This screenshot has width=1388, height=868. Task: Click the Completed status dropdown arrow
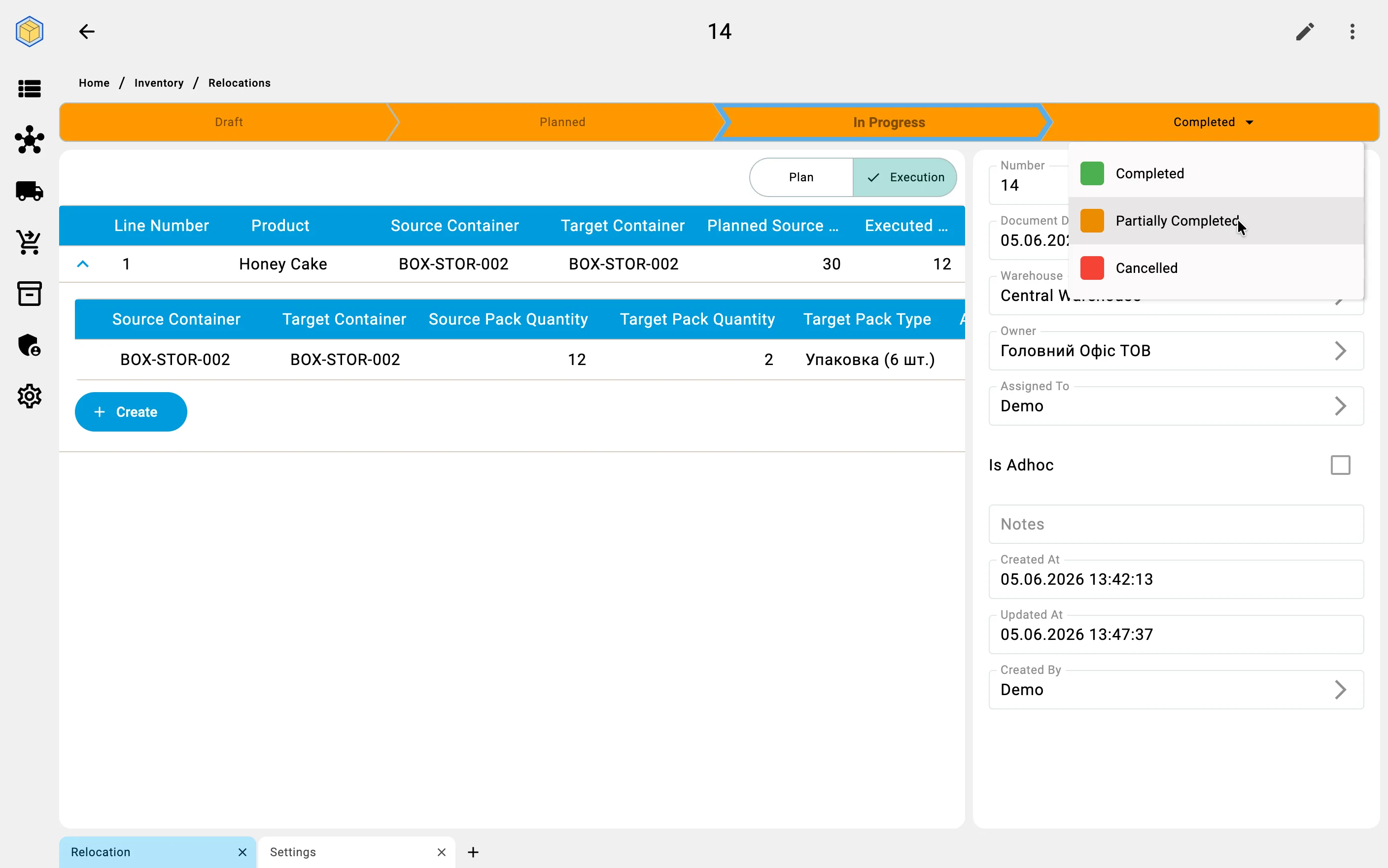[1249, 122]
